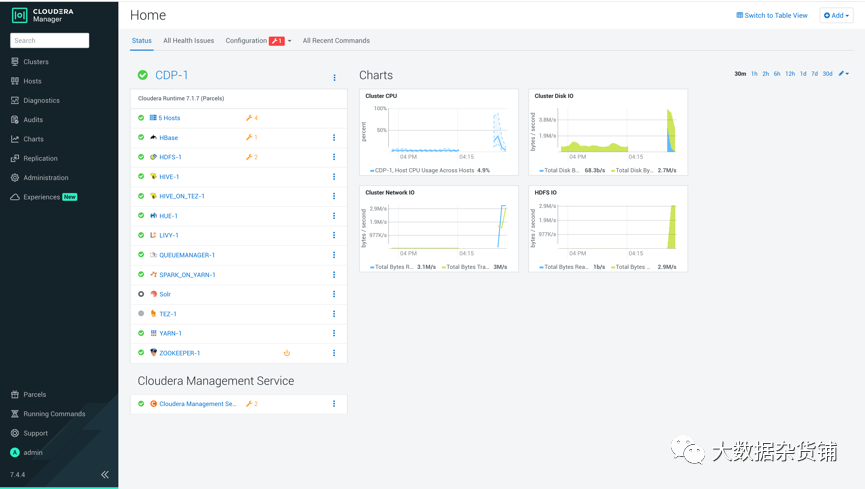The width and height of the screenshot is (865, 489).
Task: Open the ZOOKEEPER-1 service
Action: coord(179,353)
